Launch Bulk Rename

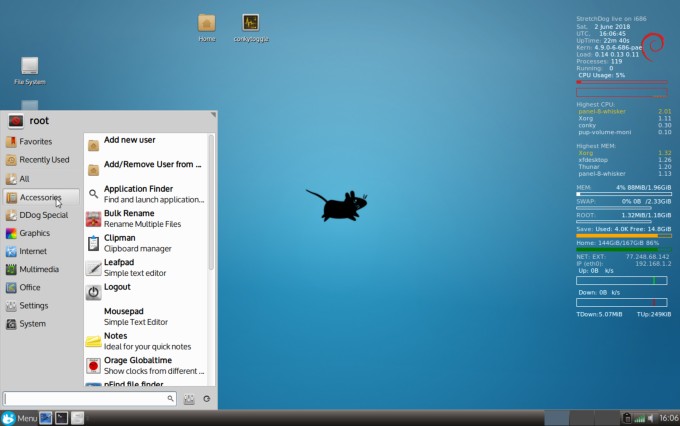click(146, 219)
